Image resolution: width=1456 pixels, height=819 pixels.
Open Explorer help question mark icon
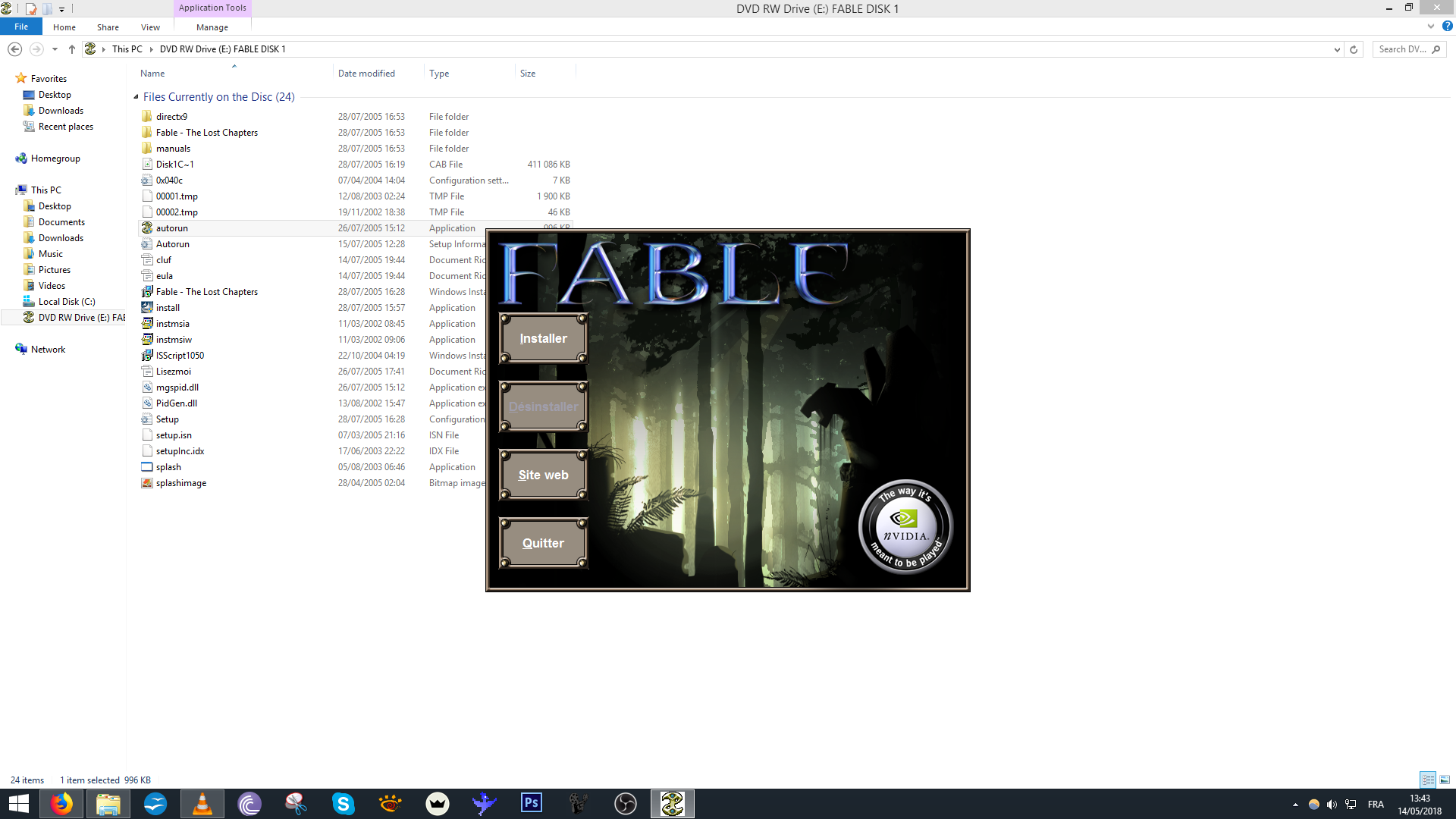[x=1447, y=27]
